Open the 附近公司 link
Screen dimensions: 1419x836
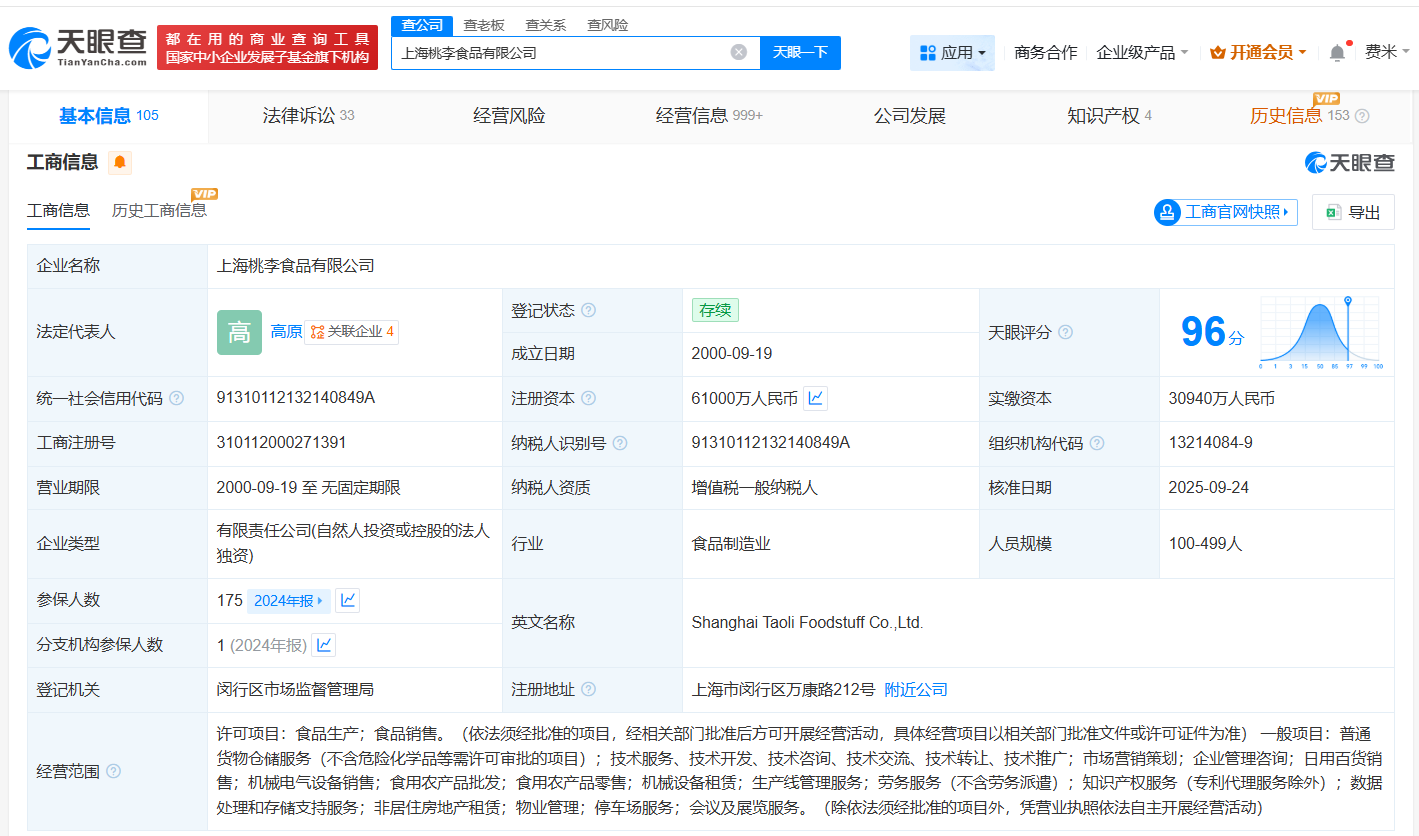point(917,689)
